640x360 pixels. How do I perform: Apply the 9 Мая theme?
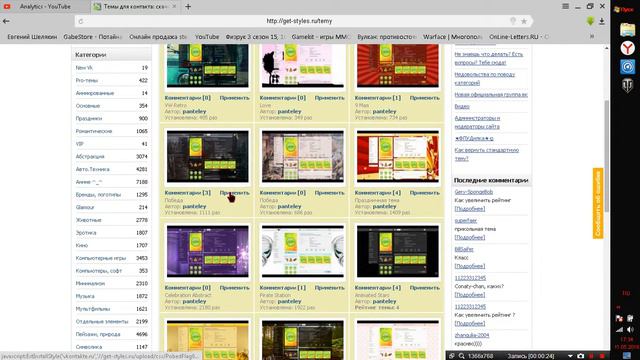pos(424,98)
